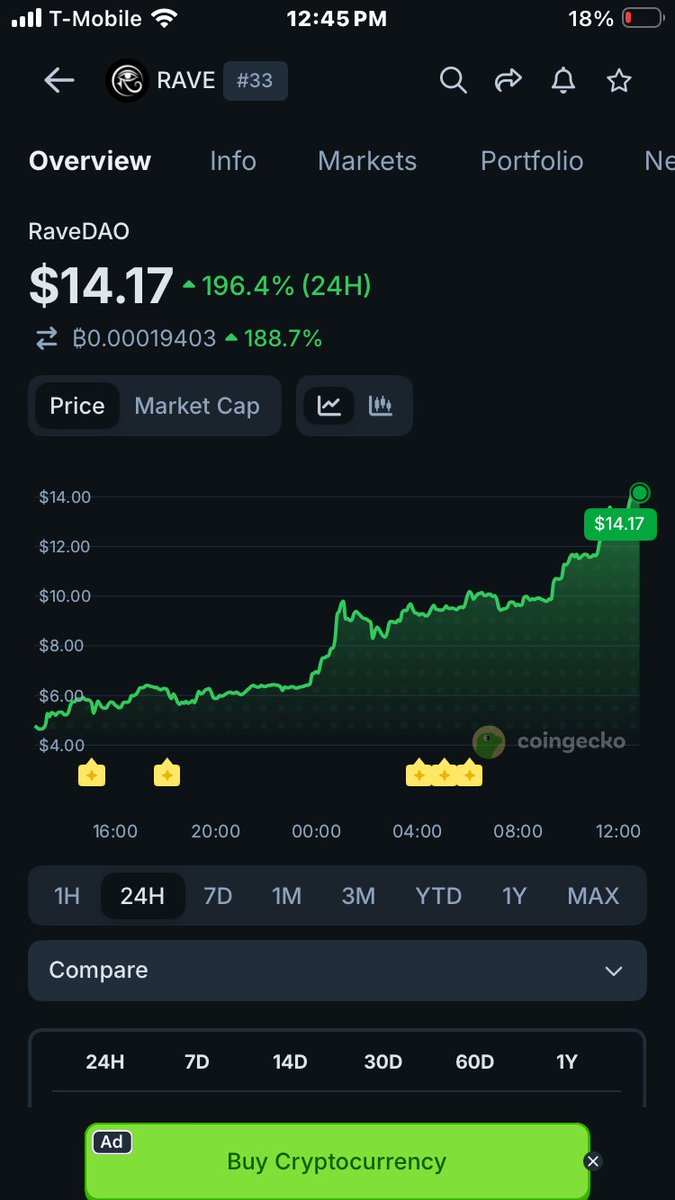Switch to line chart view
Viewport: 675px width, 1200px height.
(329, 405)
